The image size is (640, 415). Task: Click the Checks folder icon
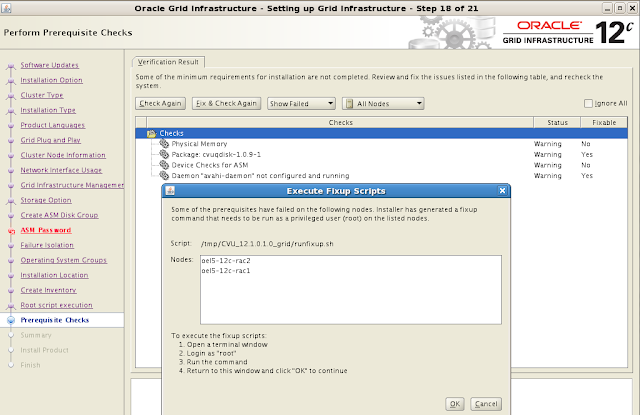pos(151,133)
